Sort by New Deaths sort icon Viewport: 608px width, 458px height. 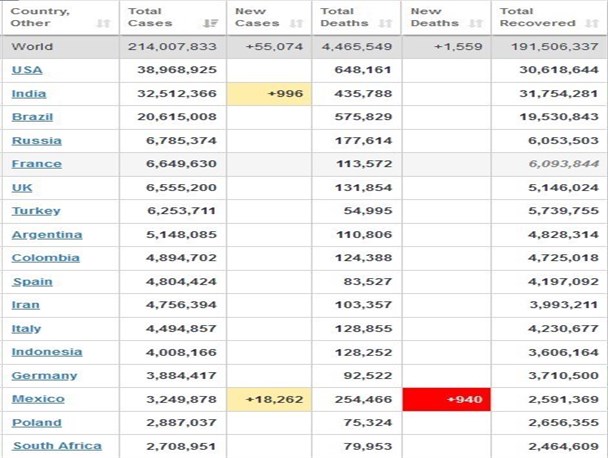pos(475,24)
